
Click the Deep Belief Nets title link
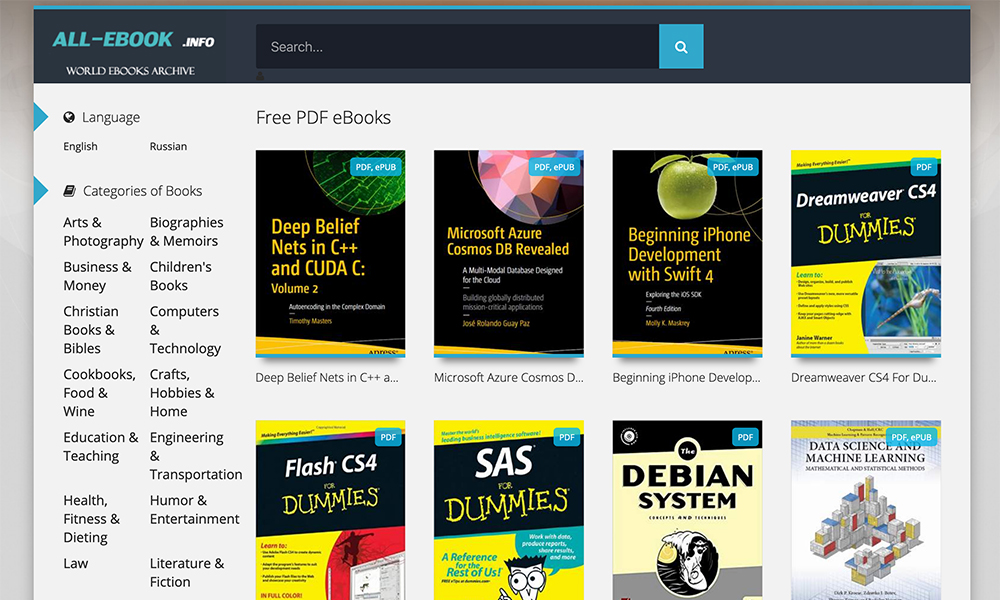pos(327,378)
